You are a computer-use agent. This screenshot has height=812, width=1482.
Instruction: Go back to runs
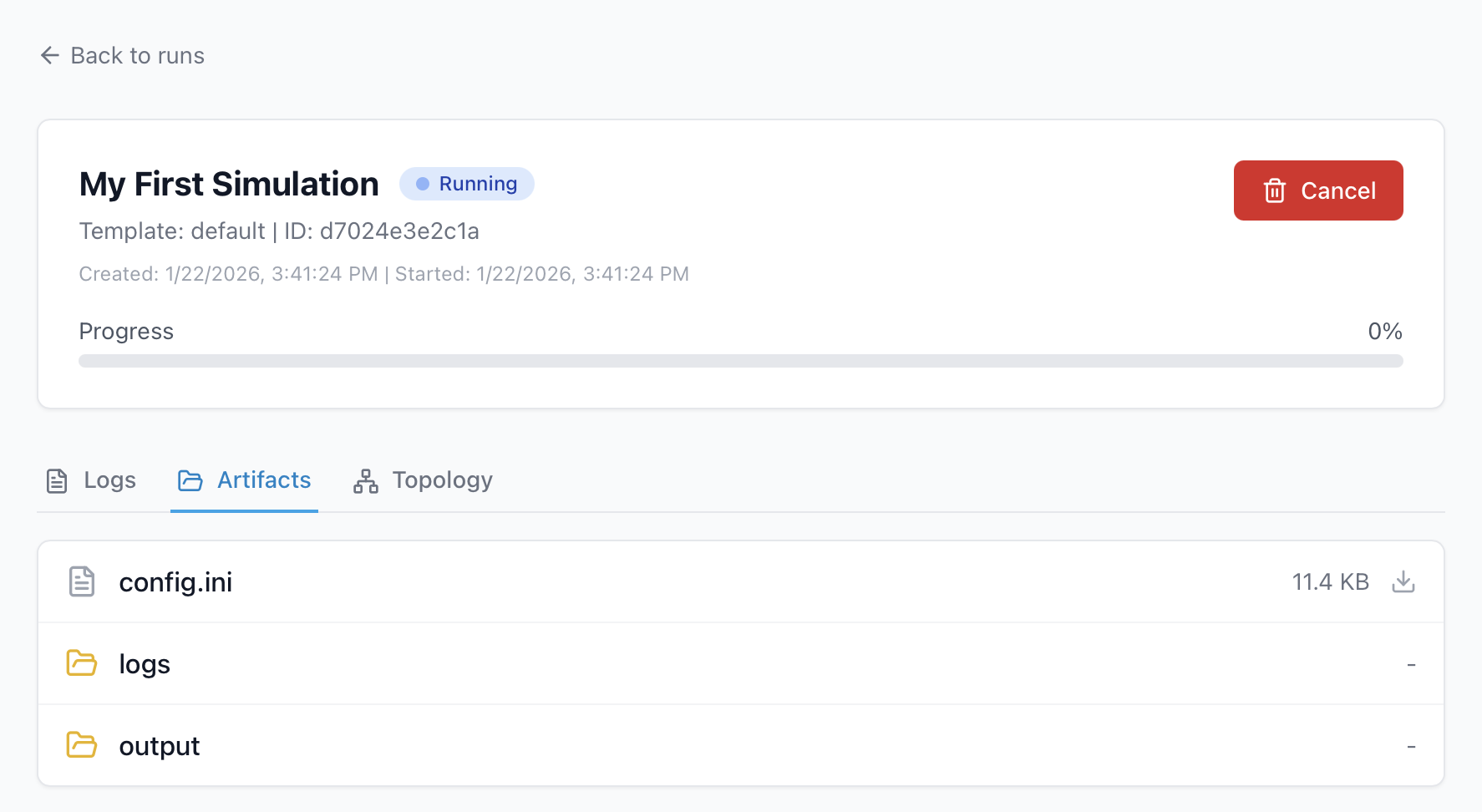pos(137,56)
